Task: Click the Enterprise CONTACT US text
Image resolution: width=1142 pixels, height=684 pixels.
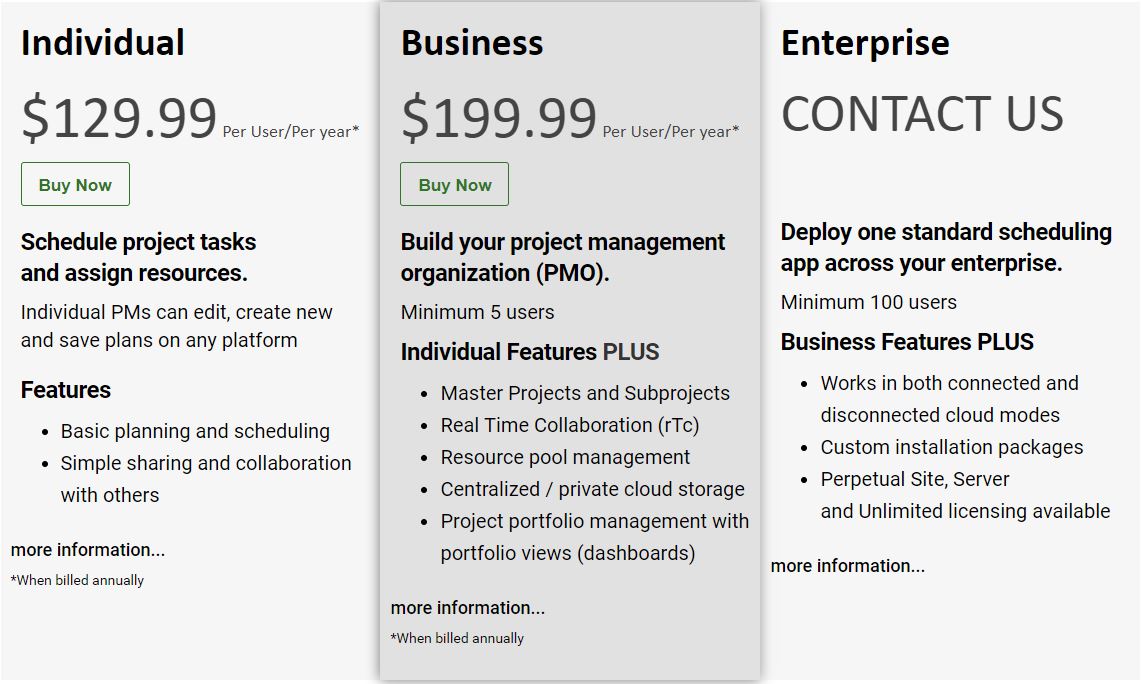Action: pyautogui.click(x=922, y=114)
